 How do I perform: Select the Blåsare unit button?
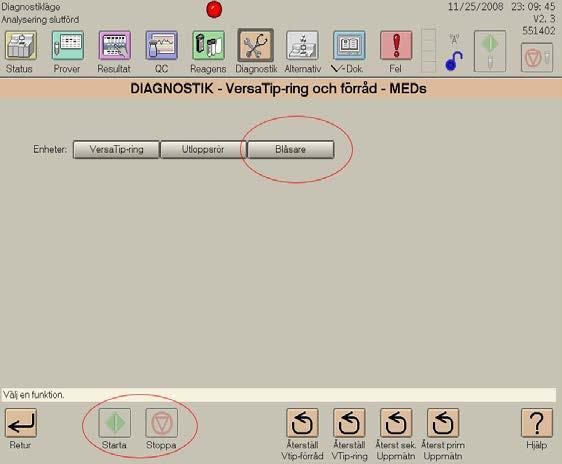[x=291, y=149]
